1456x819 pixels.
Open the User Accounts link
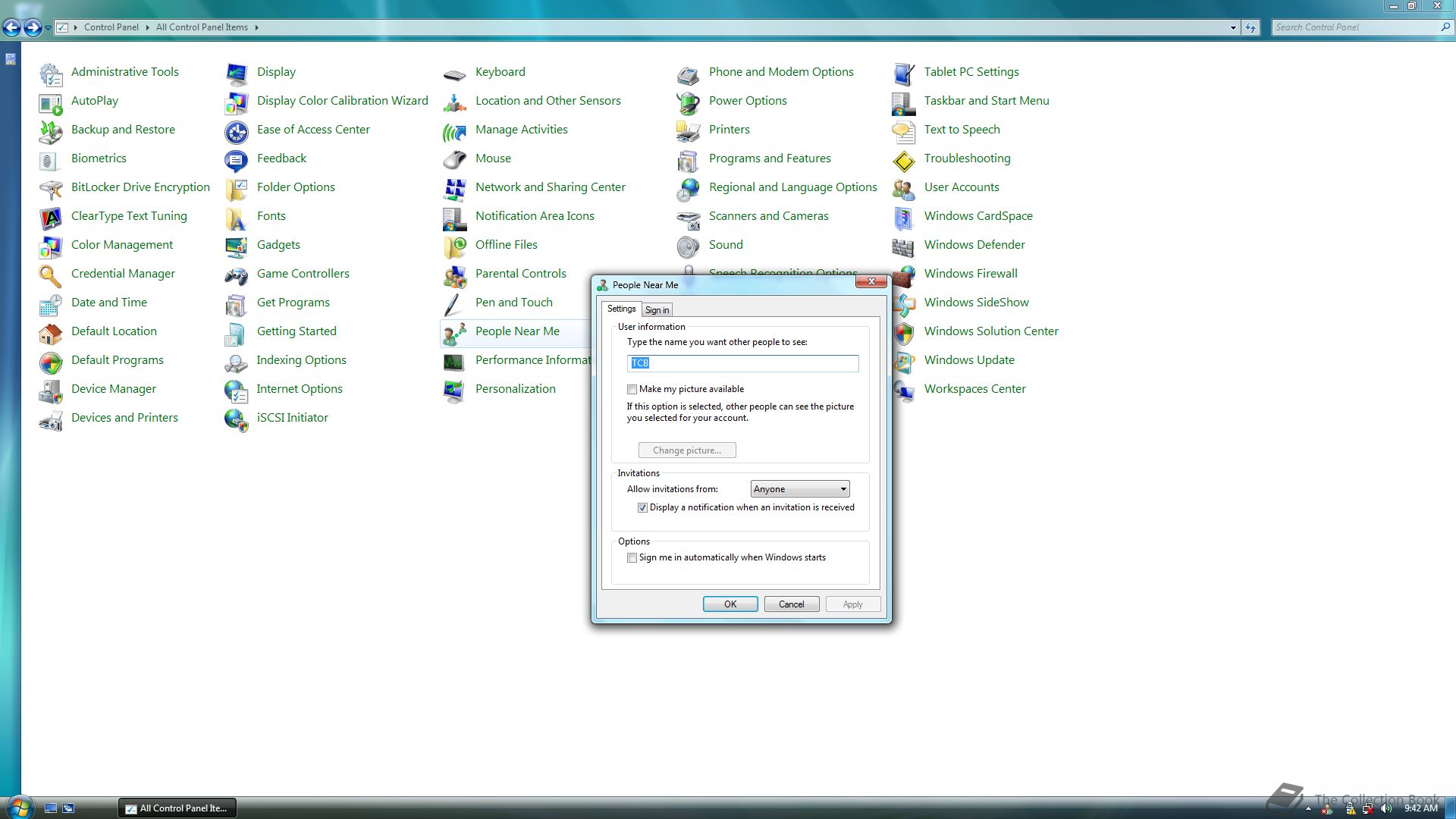click(962, 187)
